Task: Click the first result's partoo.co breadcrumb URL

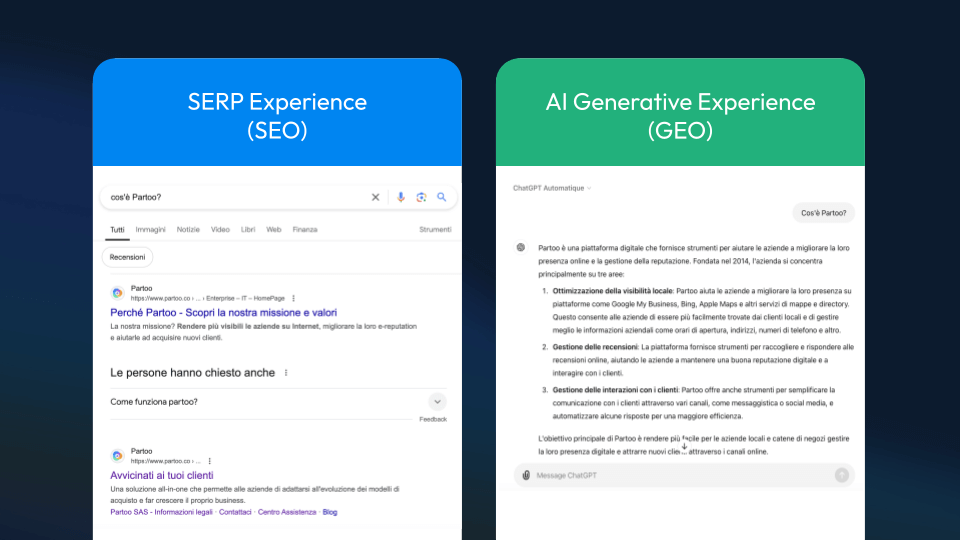Action: coord(208,298)
